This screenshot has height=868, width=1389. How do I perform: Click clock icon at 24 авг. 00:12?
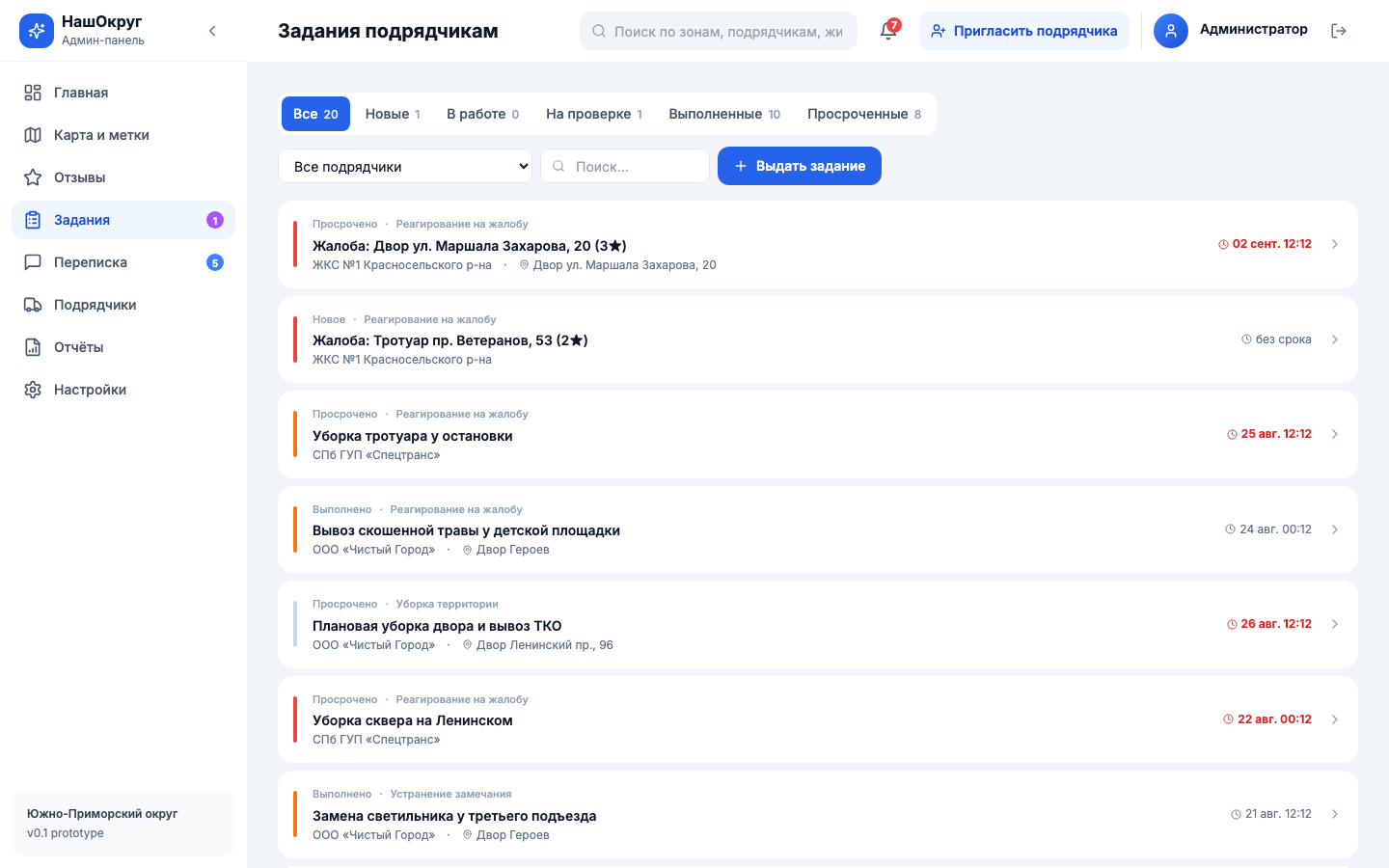pos(1231,529)
